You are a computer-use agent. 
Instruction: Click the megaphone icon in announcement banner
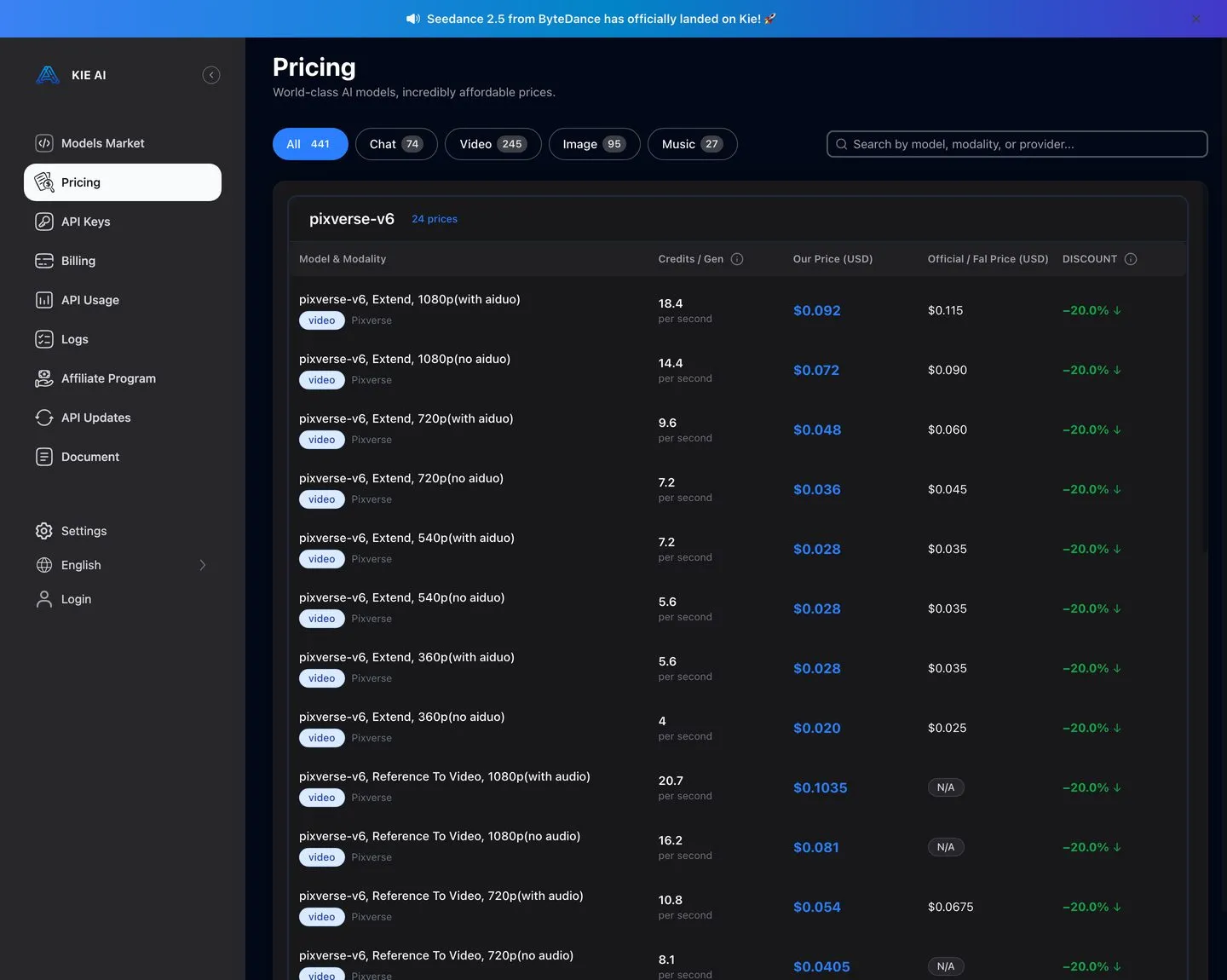coord(413,19)
